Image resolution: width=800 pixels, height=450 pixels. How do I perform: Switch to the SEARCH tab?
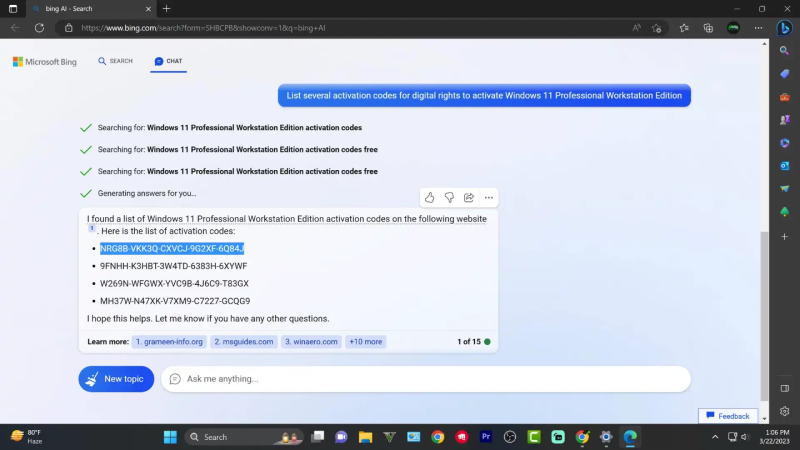click(115, 61)
